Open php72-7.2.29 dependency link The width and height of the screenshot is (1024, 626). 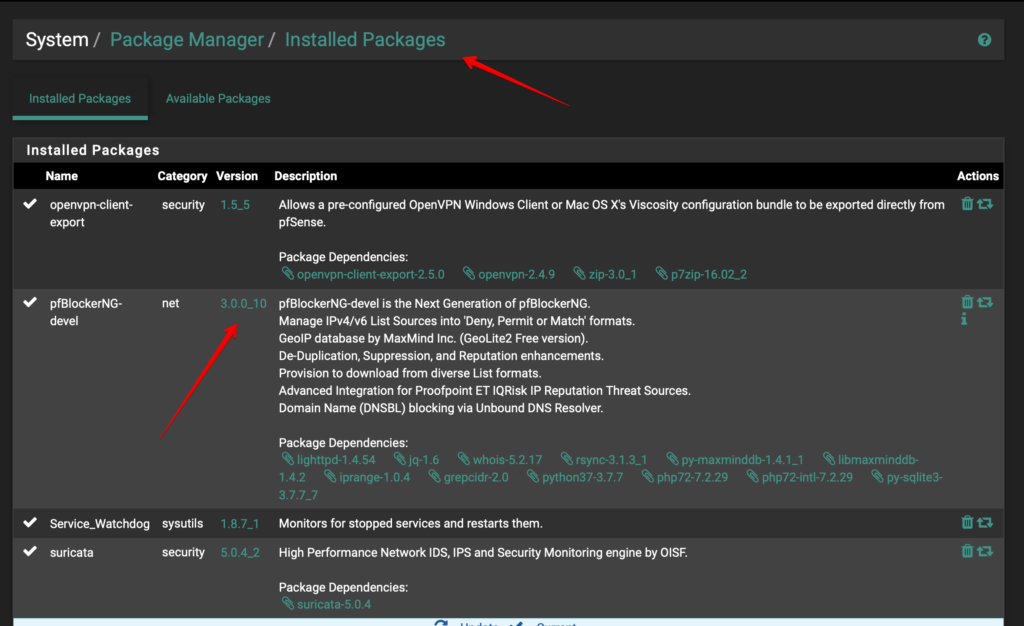tap(685, 477)
